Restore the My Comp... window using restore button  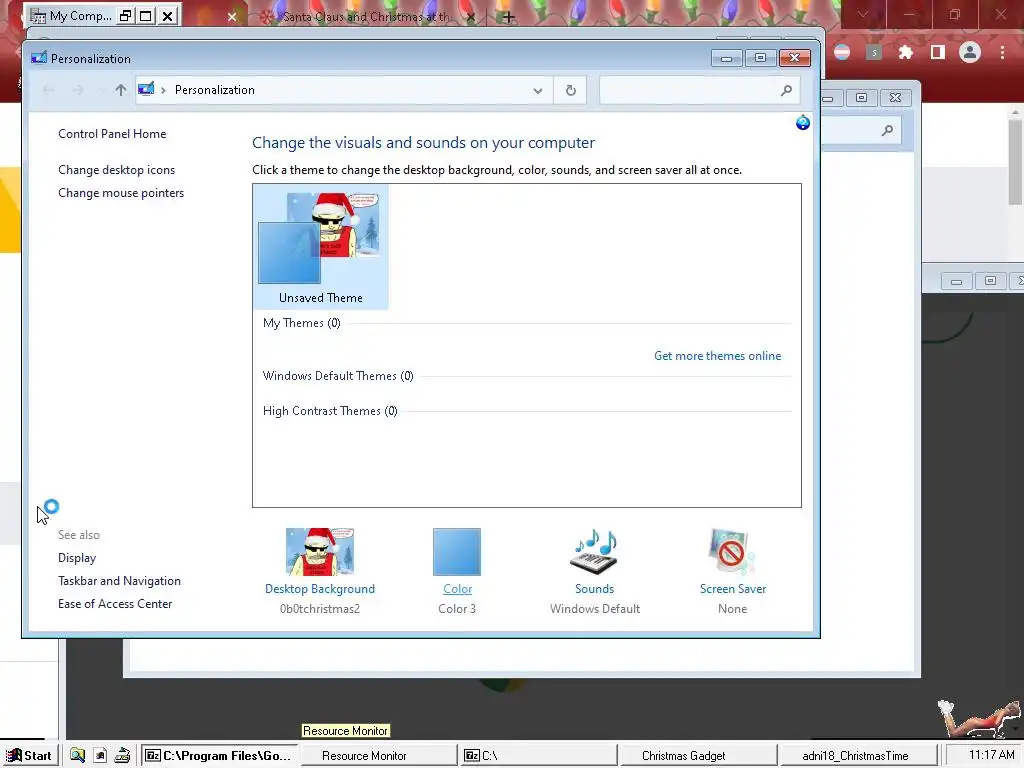click(x=125, y=16)
